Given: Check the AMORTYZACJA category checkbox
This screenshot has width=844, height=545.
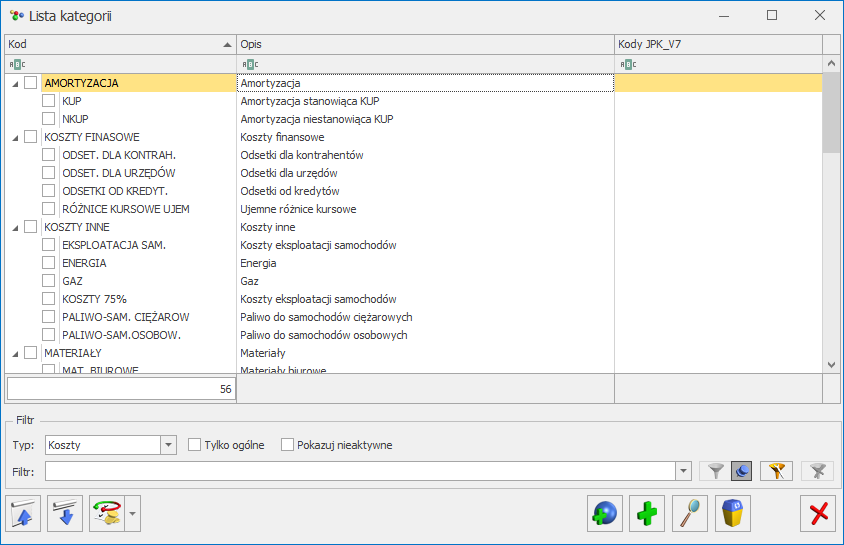Looking at the screenshot, I should 31,83.
